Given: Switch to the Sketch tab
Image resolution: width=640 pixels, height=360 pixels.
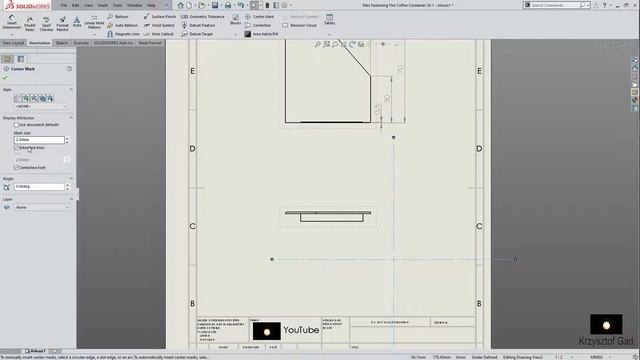Looking at the screenshot, I should point(62,43).
